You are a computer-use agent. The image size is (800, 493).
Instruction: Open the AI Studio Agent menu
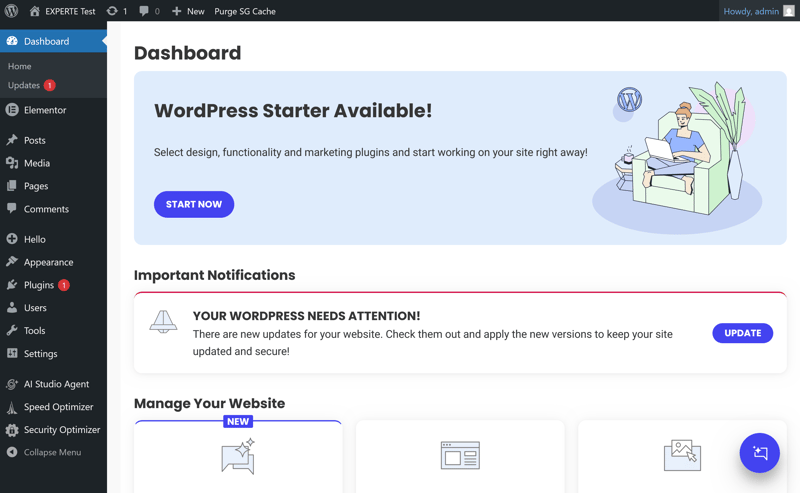54,384
